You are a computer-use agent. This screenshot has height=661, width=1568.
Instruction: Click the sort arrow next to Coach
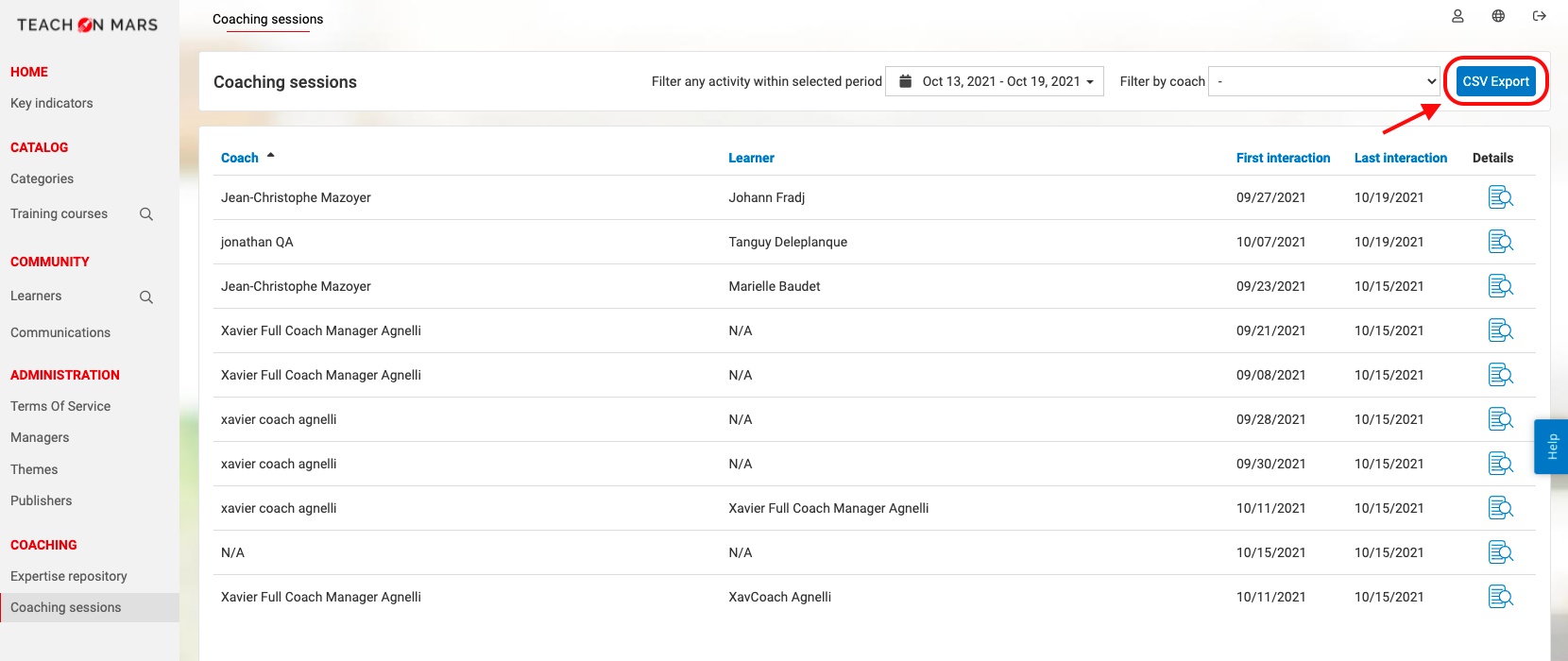[270, 155]
